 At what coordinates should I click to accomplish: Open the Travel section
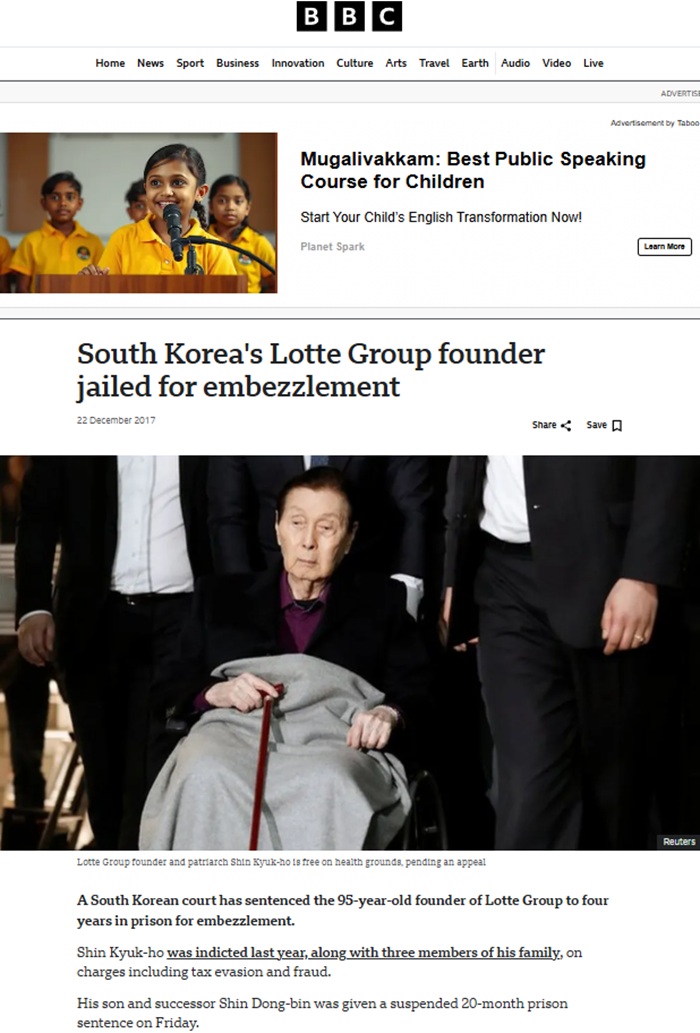point(434,63)
